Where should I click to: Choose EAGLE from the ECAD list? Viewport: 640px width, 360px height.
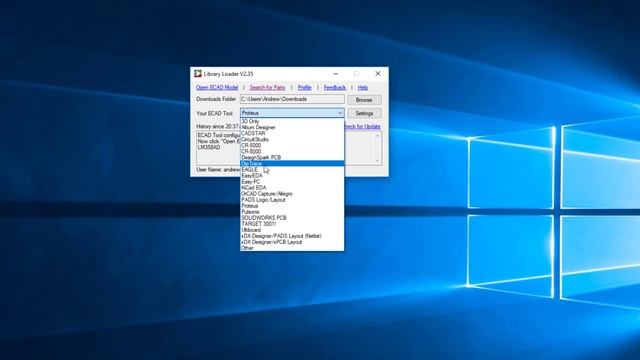(292, 169)
